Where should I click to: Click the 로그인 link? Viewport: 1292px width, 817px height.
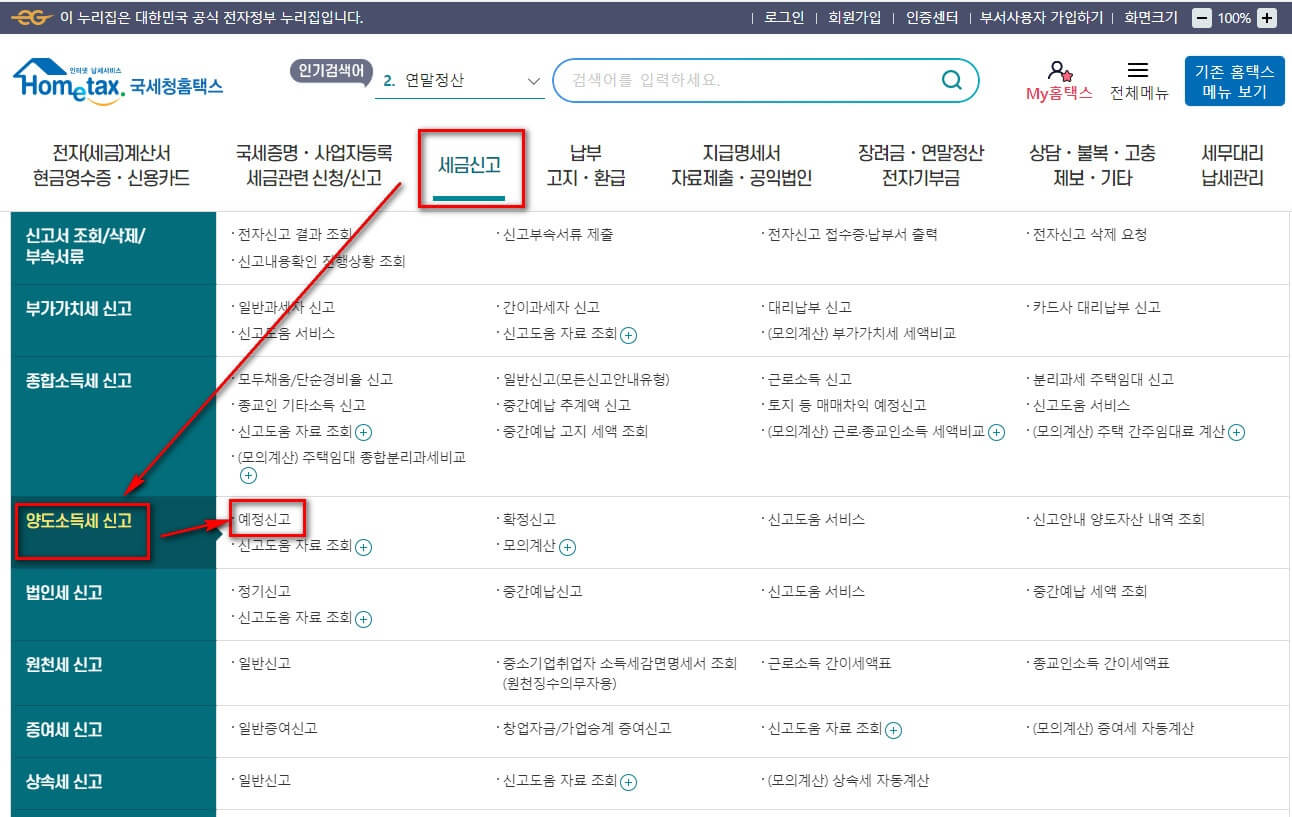click(784, 18)
